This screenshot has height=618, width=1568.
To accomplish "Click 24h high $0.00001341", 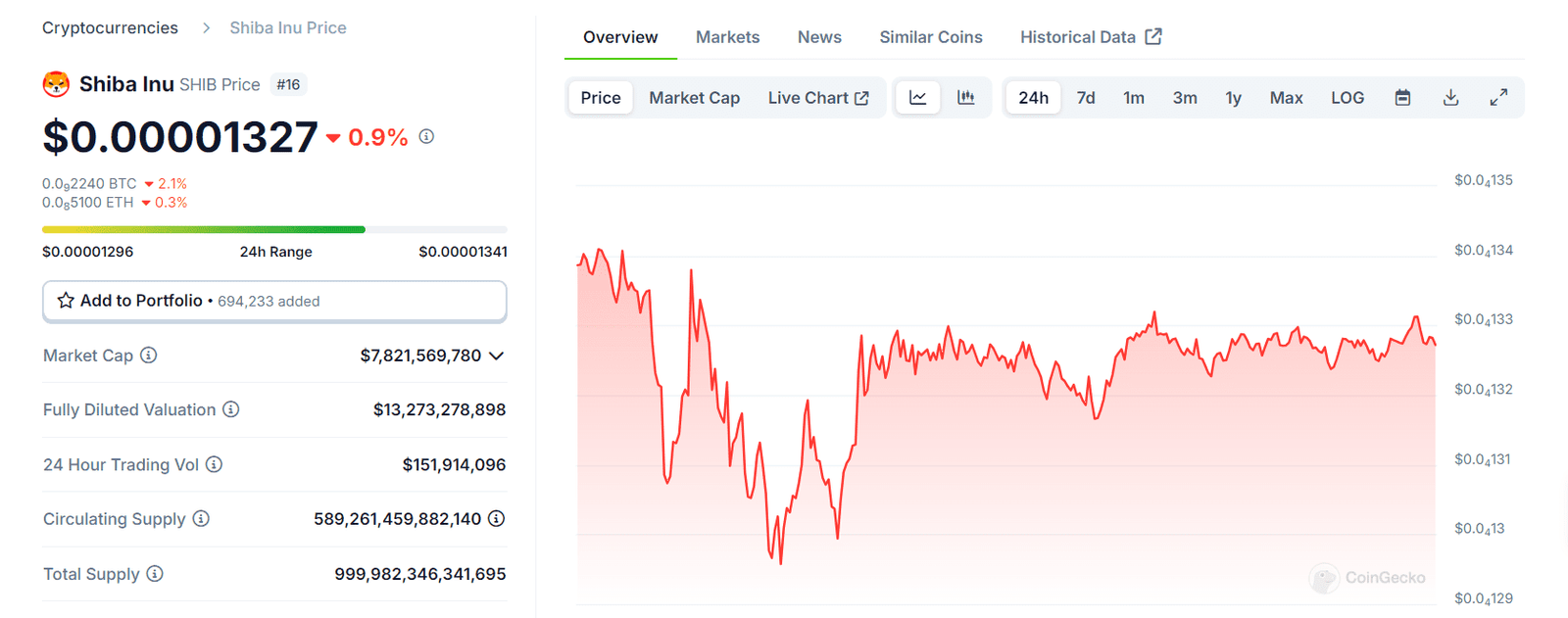I will (463, 252).
